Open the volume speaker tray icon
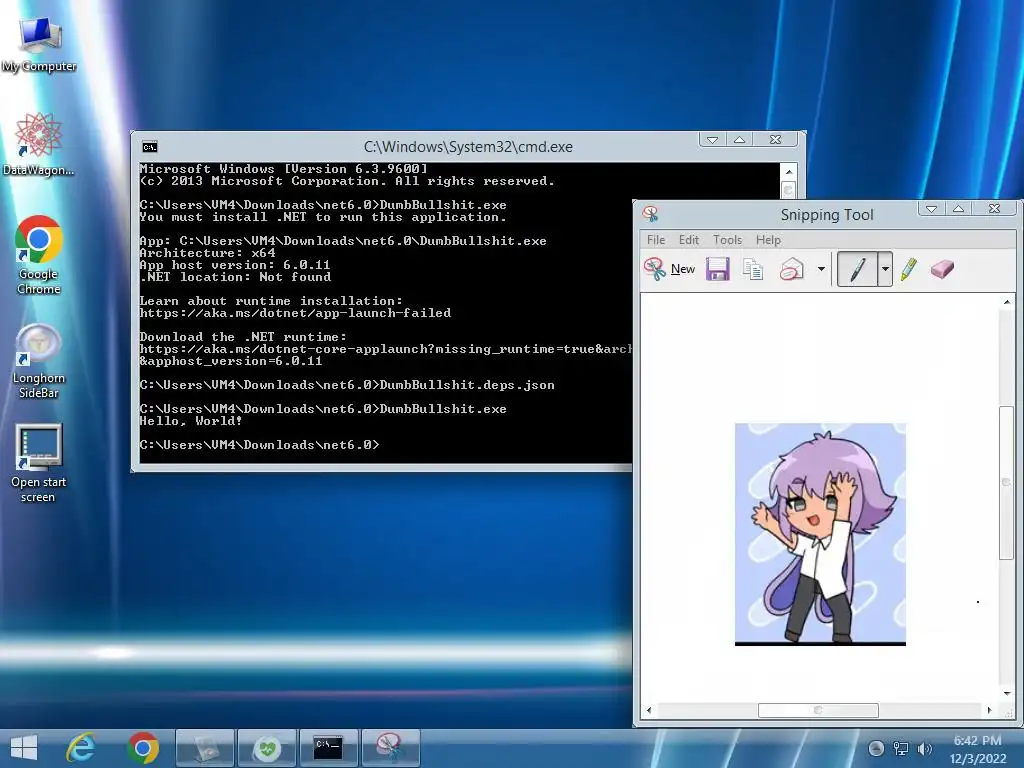 (924, 748)
